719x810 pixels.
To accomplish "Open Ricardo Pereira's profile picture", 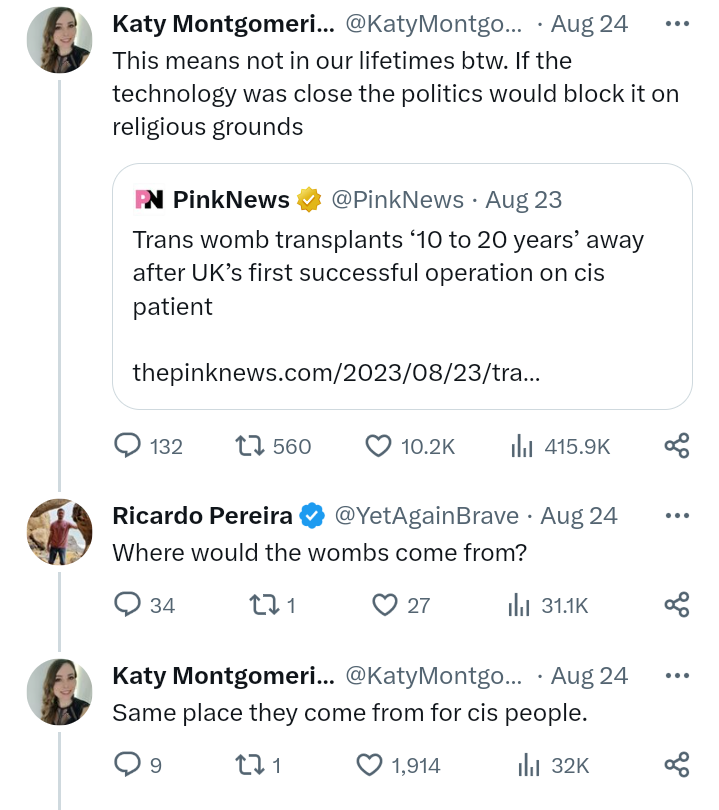I will (x=59, y=531).
